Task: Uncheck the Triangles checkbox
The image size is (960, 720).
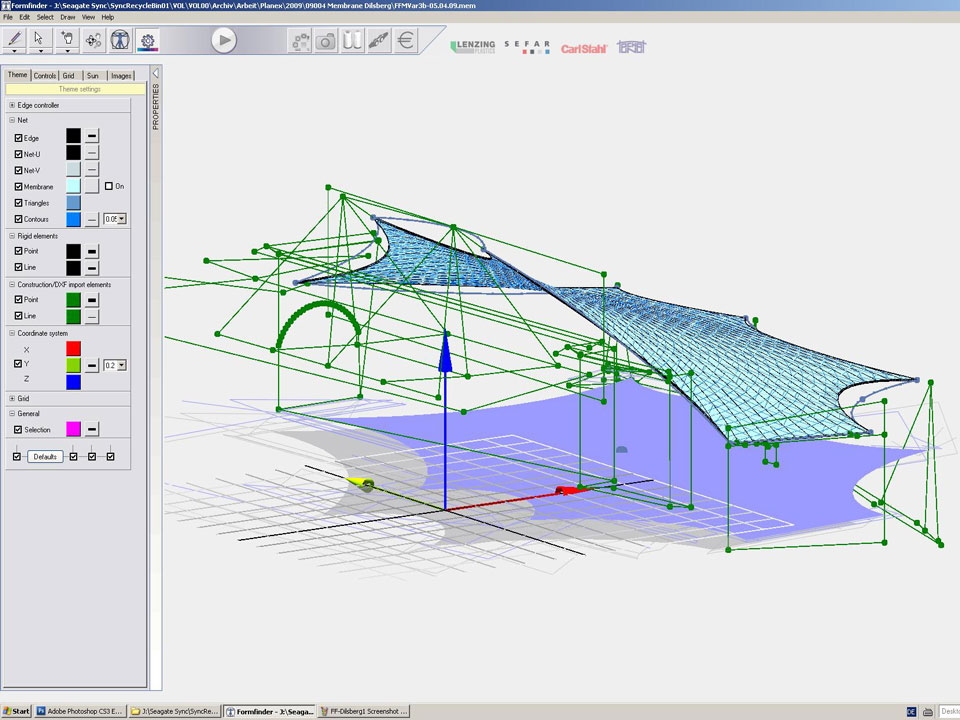Action: tap(18, 203)
